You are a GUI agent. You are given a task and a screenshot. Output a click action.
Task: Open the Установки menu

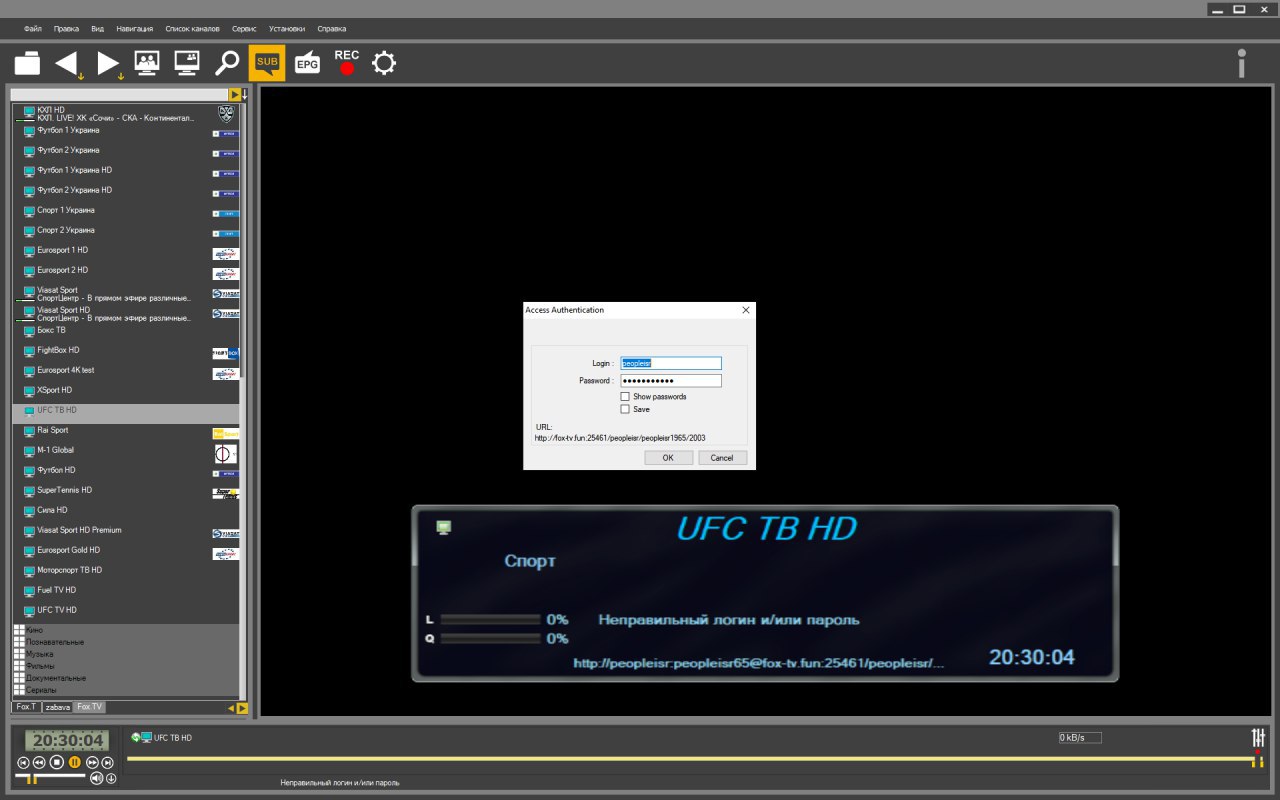point(287,29)
